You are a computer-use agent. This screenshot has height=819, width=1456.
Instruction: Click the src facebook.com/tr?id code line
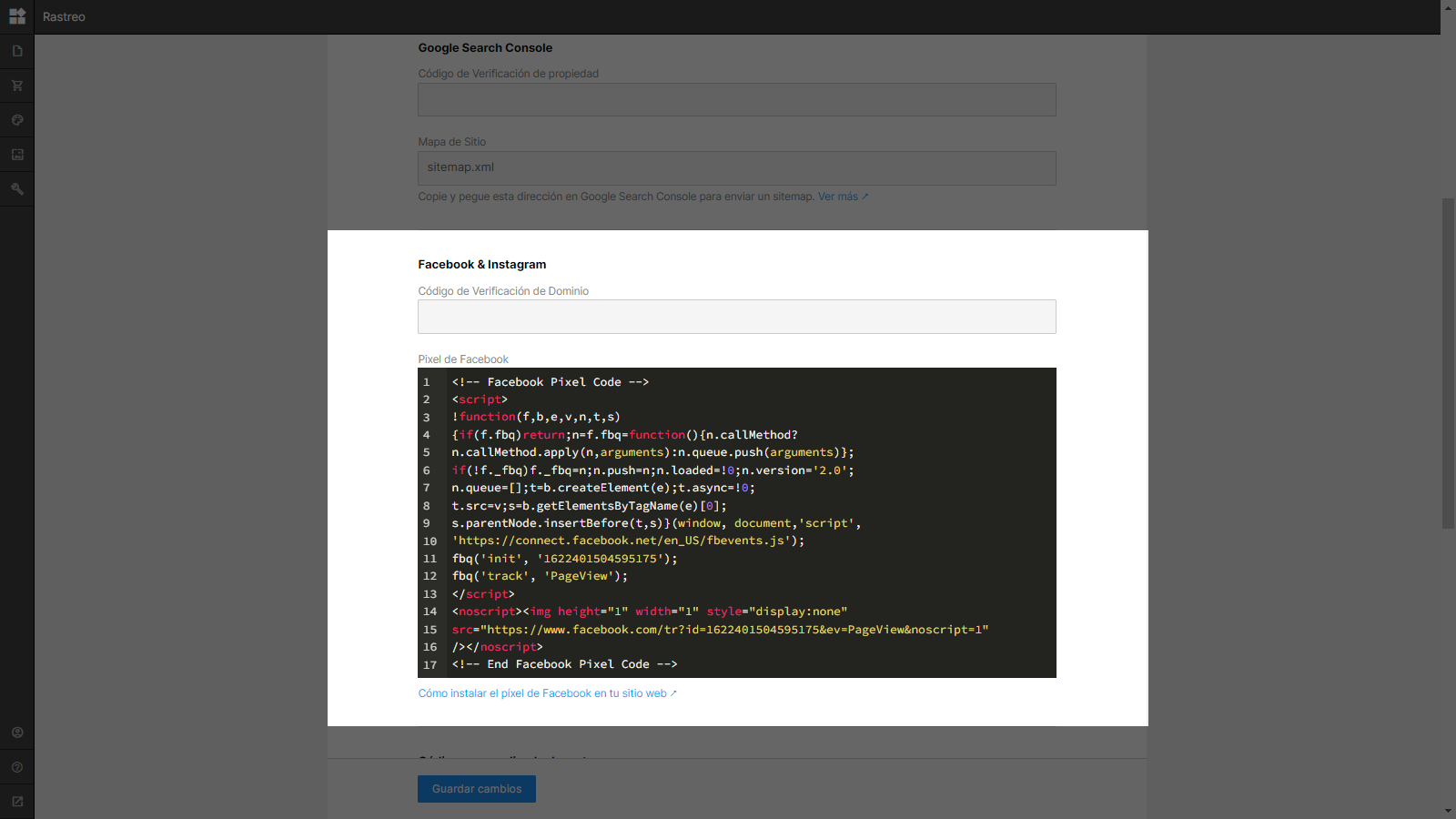[x=720, y=630]
